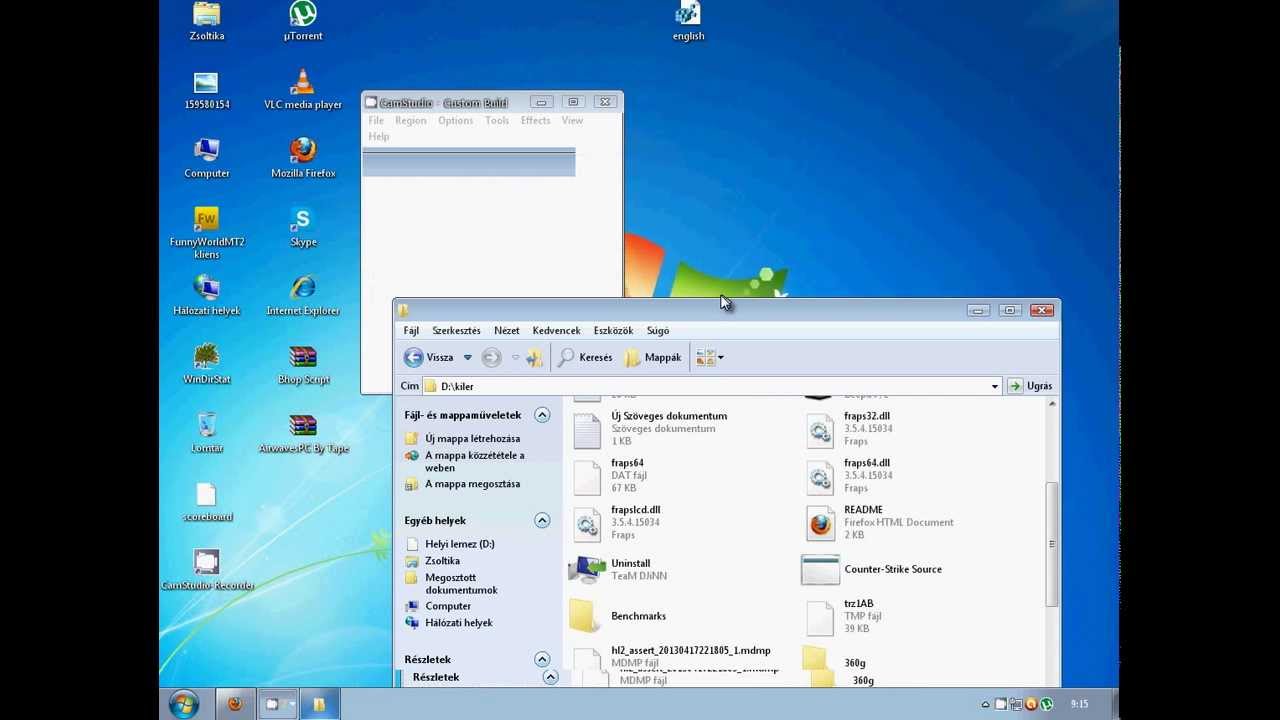The image size is (1280, 720).
Task: Open the Options menu in CamStudio window
Action: (455, 121)
